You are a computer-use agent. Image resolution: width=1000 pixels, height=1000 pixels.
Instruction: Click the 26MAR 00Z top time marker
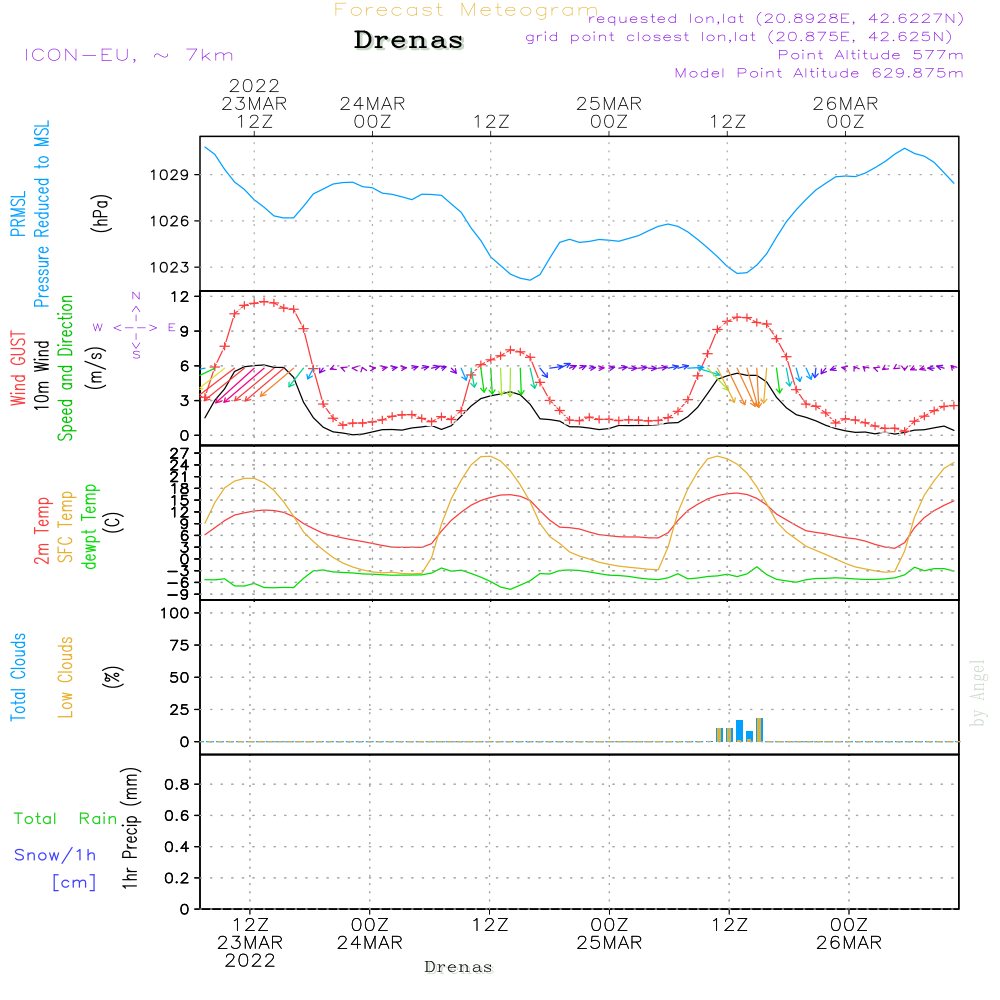(846, 112)
